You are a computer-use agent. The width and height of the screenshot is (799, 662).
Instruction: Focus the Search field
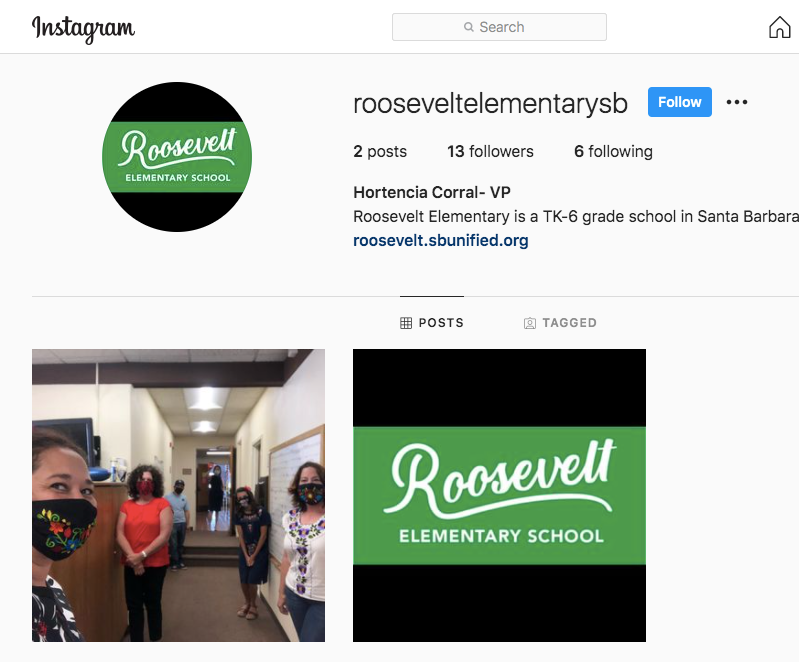click(x=499, y=27)
